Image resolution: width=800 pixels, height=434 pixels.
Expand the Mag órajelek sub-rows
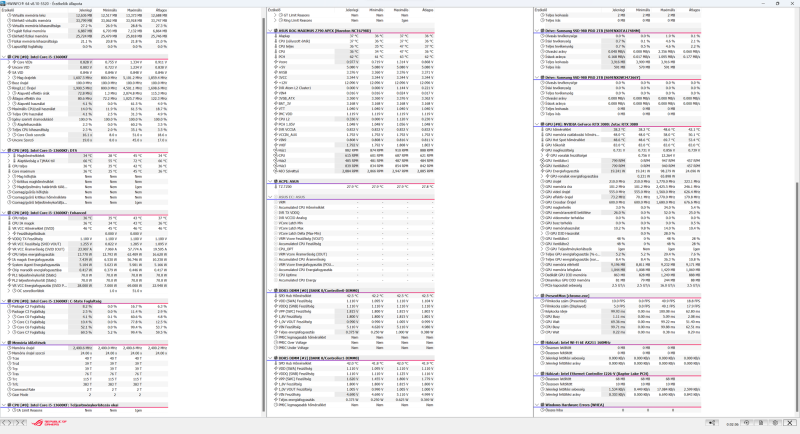[9, 78]
